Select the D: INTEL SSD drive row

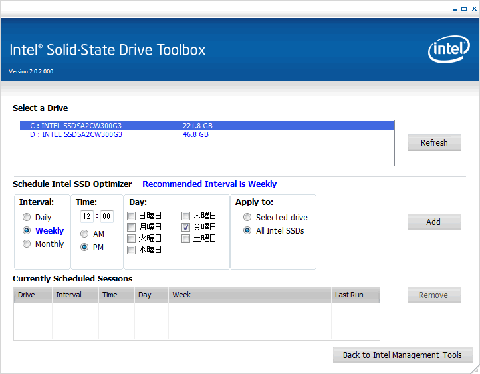pos(207,134)
